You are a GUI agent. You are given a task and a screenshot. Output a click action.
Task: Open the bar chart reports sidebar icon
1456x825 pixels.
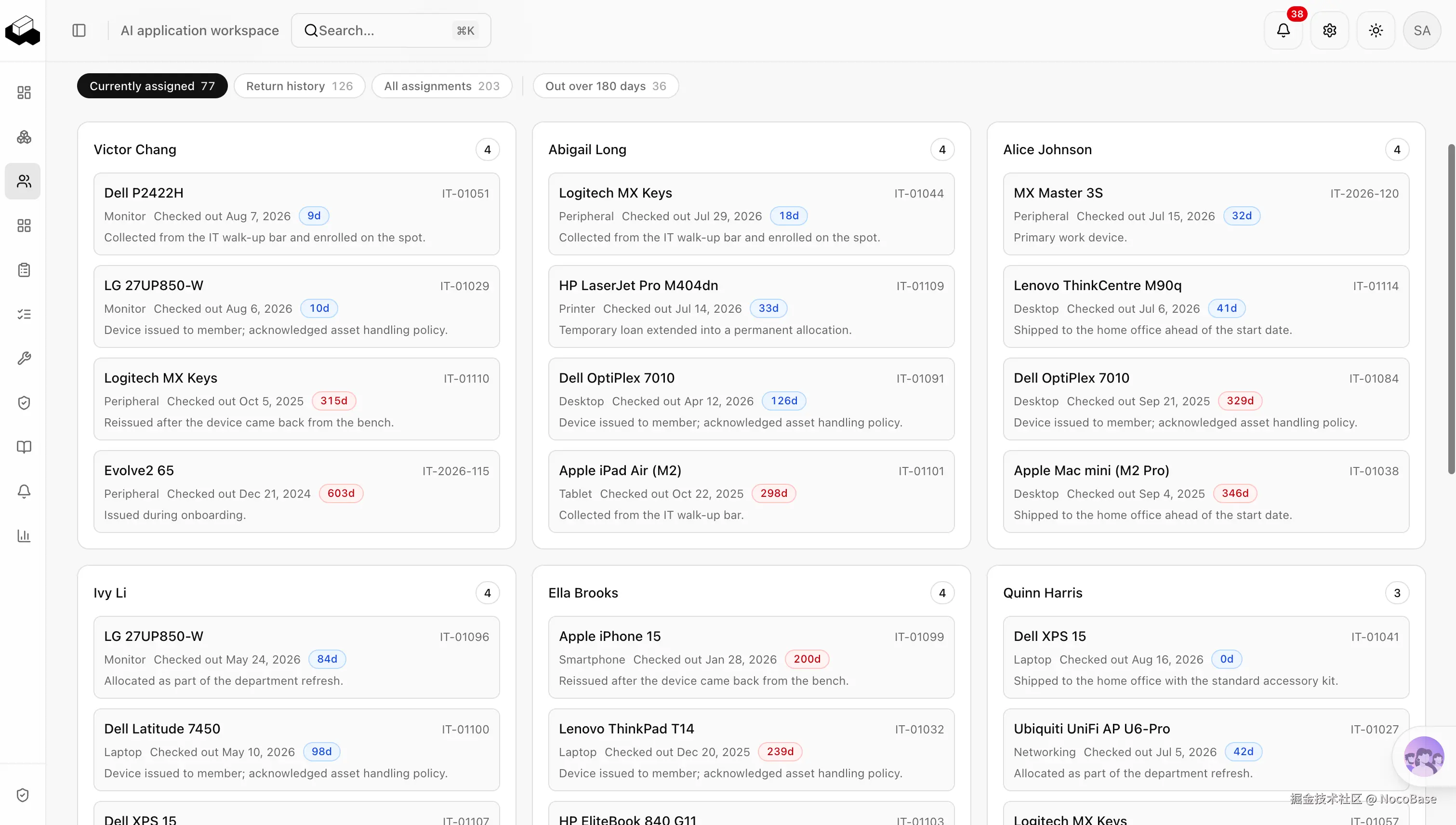tap(24, 536)
